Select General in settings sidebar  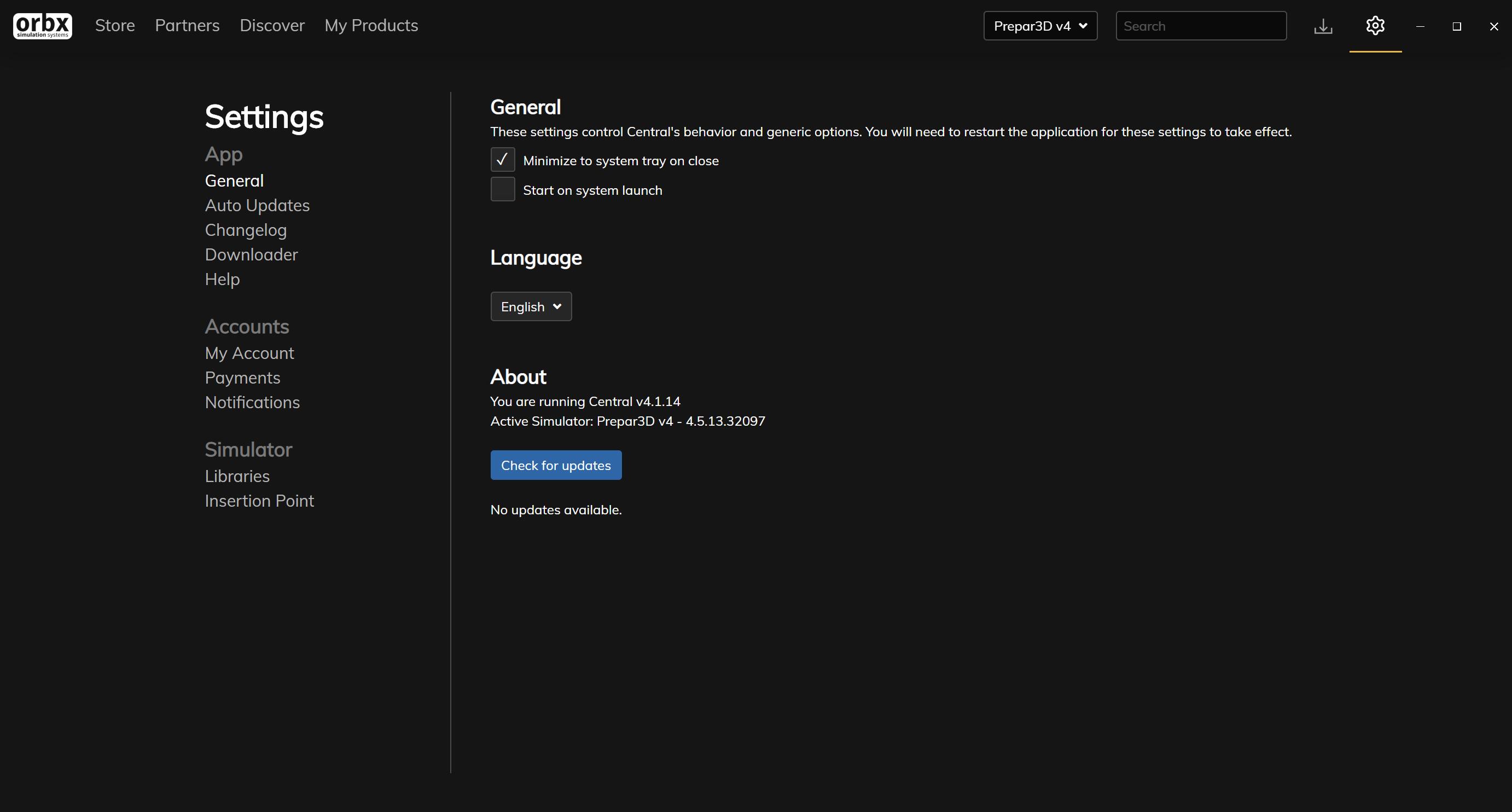point(234,180)
